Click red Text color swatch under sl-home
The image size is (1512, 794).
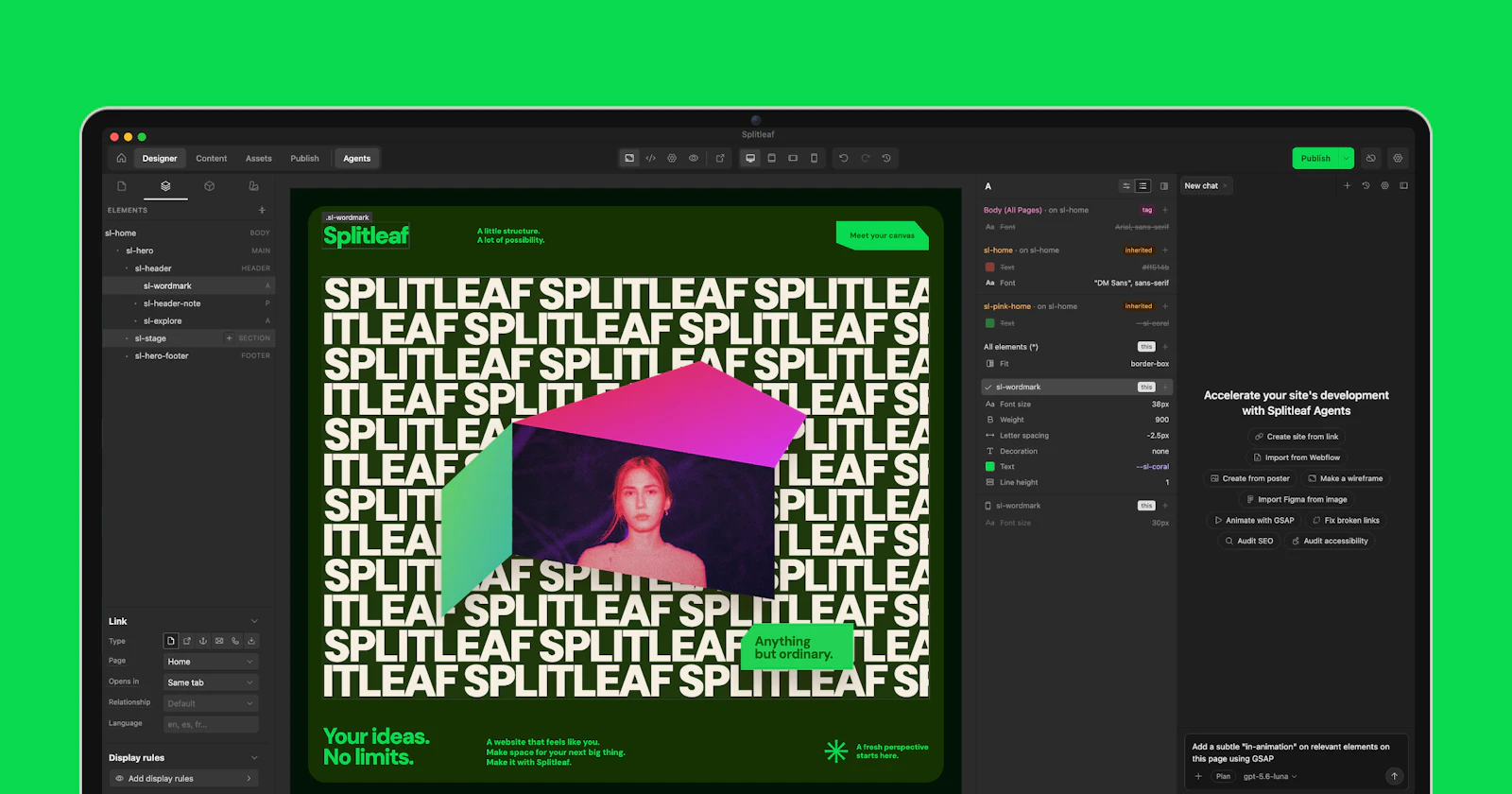989,268
